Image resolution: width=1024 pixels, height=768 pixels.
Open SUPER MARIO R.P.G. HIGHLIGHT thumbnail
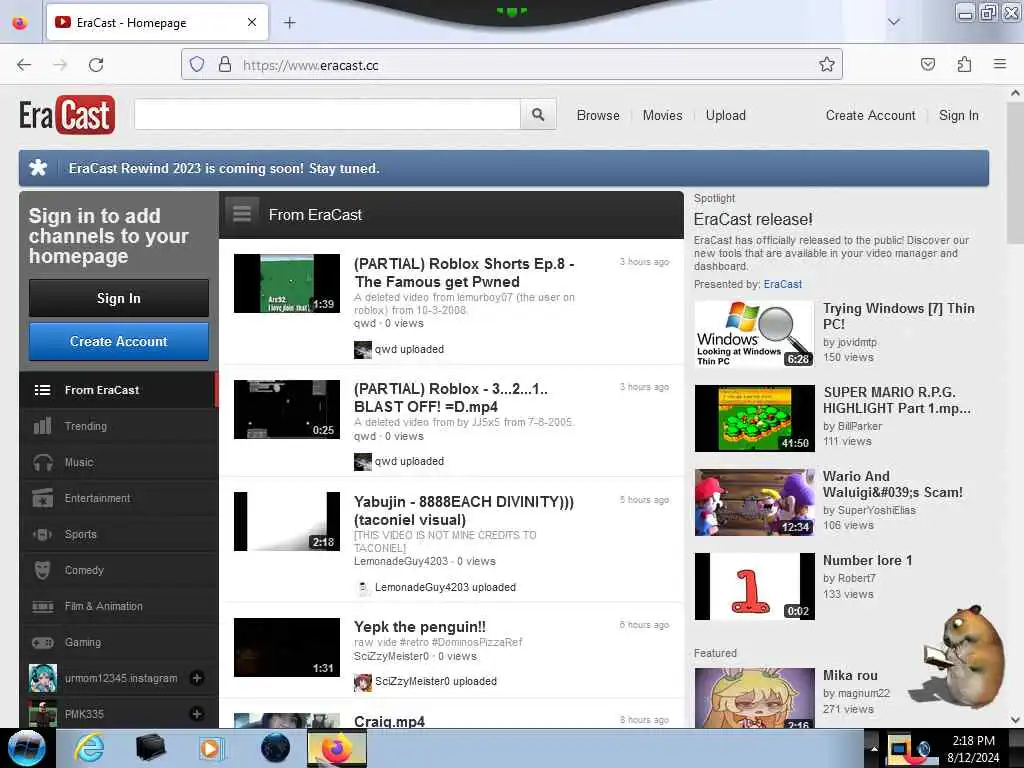coord(754,418)
